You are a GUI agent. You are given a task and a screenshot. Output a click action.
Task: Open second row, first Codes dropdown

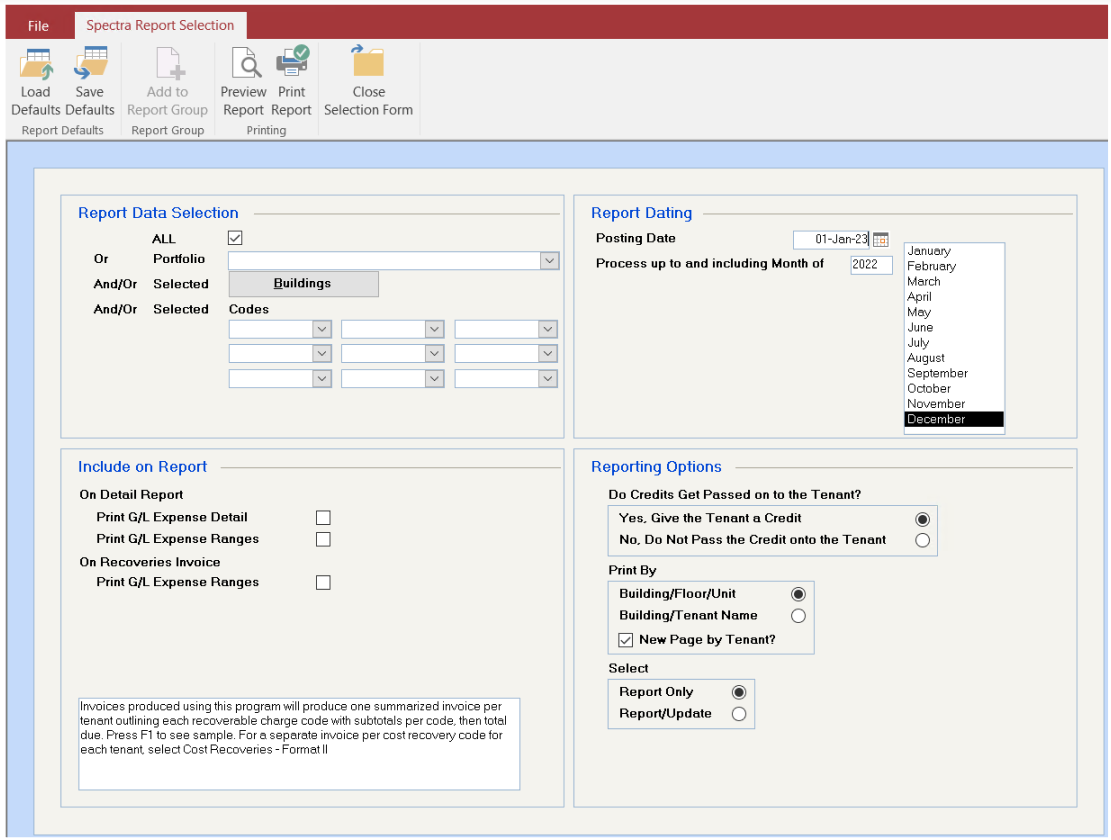(x=322, y=353)
